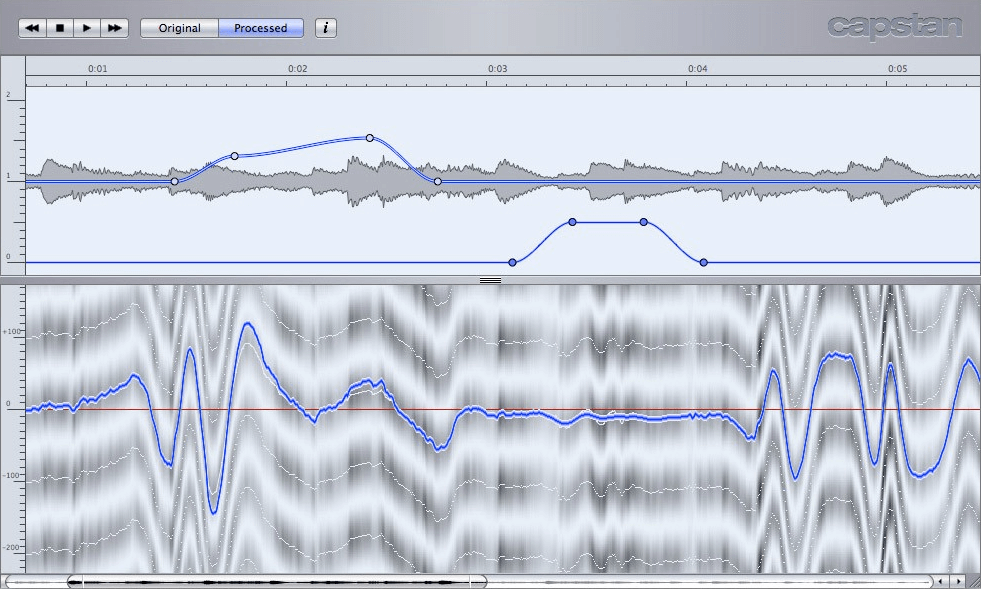Stop audio playback
Image resolution: width=981 pixels, height=589 pixels.
(x=60, y=28)
